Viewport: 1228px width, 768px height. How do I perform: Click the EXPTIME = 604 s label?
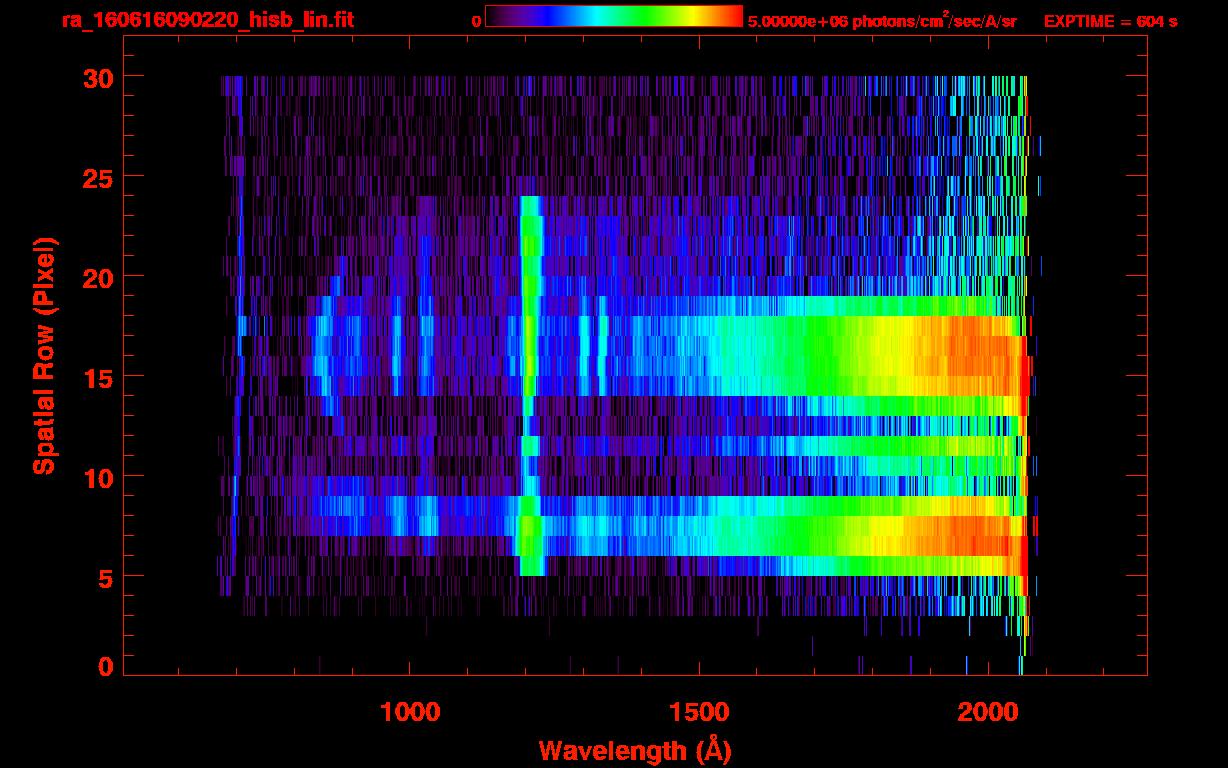click(x=1110, y=21)
